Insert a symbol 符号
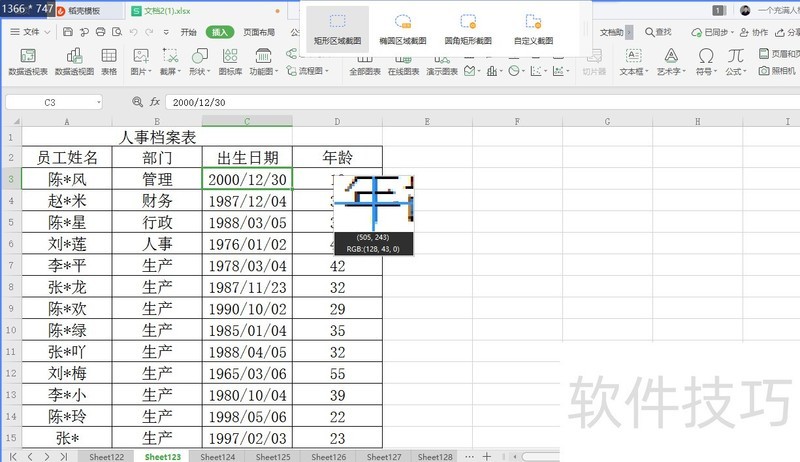Image resolution: width=800 pixels, height=462 pixels. (x=707, y=62)
